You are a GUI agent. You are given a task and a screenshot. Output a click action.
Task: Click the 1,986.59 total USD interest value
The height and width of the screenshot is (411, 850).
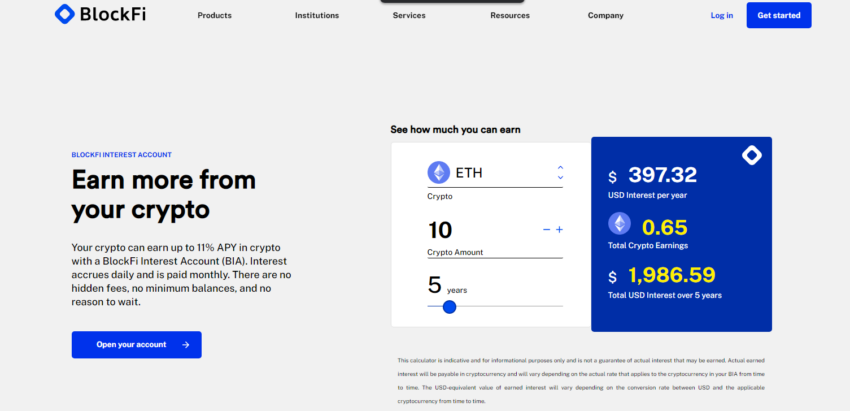[x=672, y=275]
